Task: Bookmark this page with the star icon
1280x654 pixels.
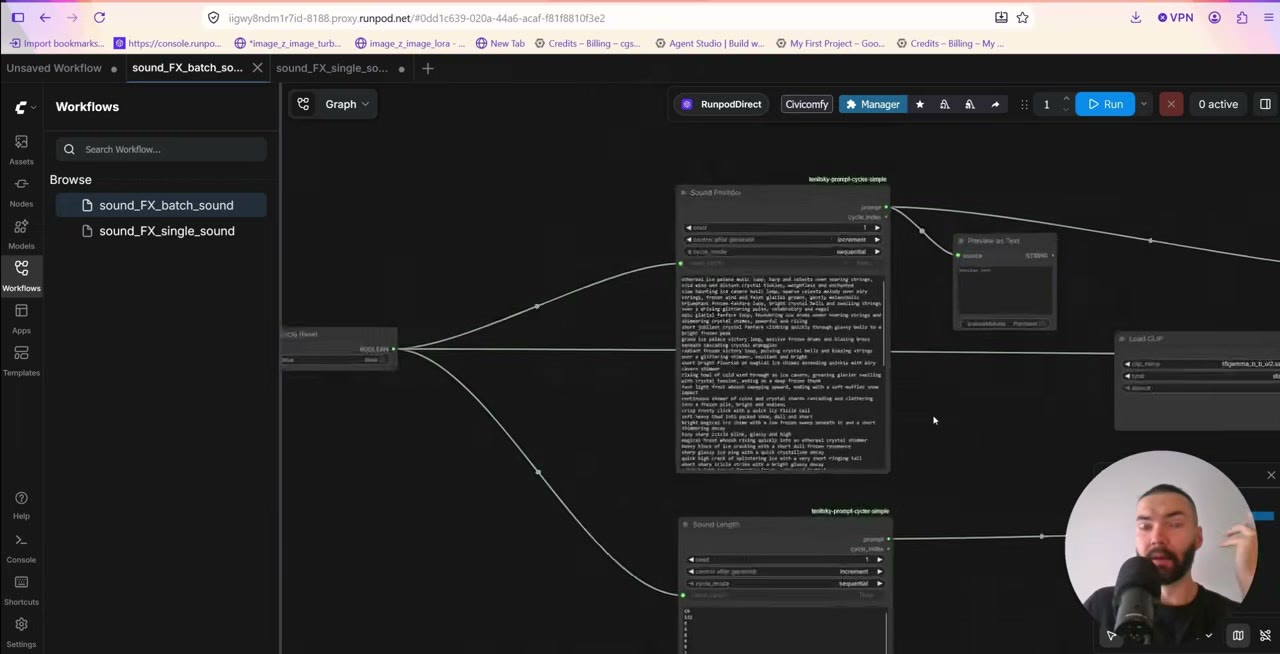Action: (1023, 18)
